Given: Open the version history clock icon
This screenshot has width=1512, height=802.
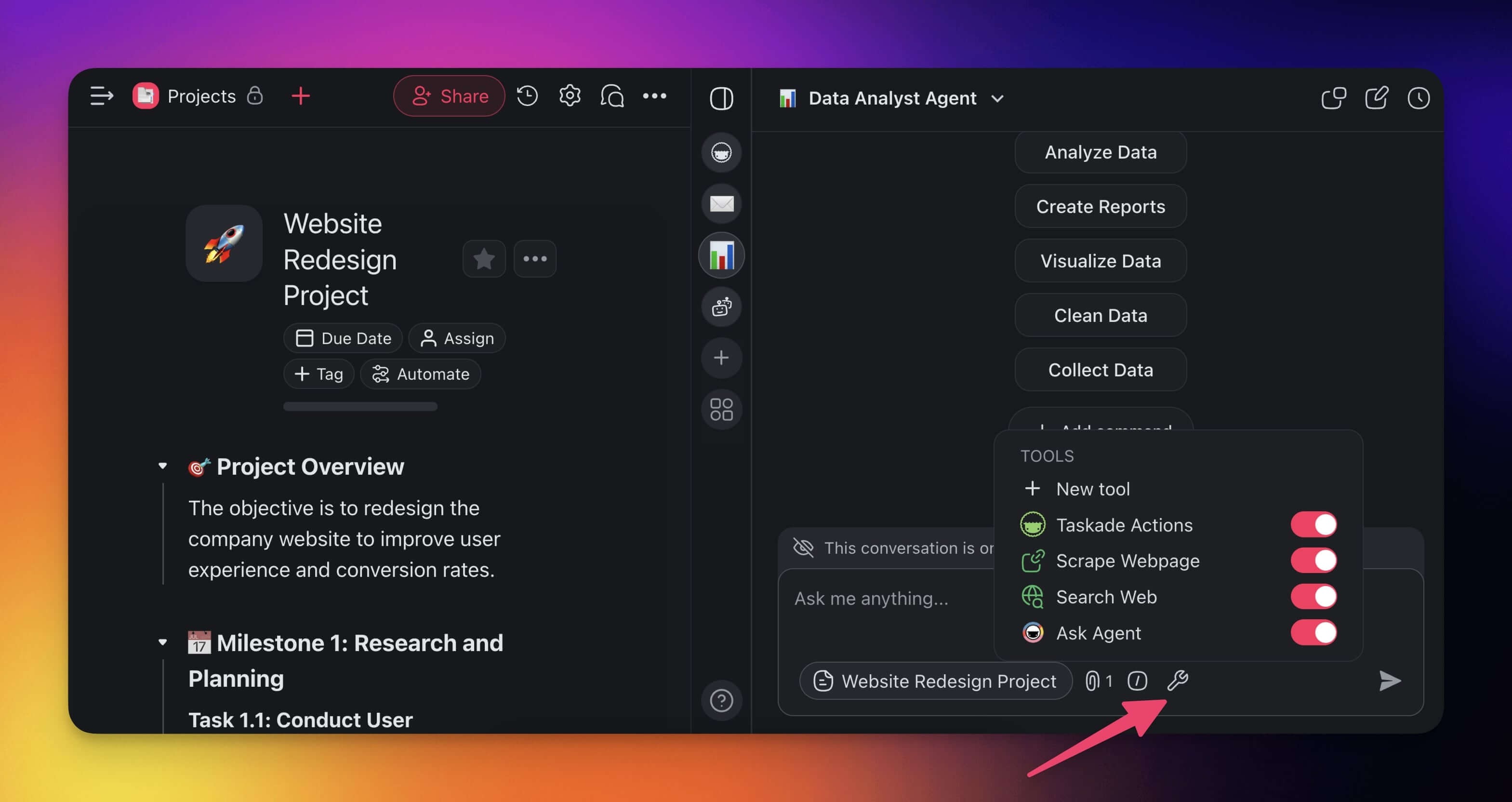Looking at the screenshot, I should [x=527, y=96].
